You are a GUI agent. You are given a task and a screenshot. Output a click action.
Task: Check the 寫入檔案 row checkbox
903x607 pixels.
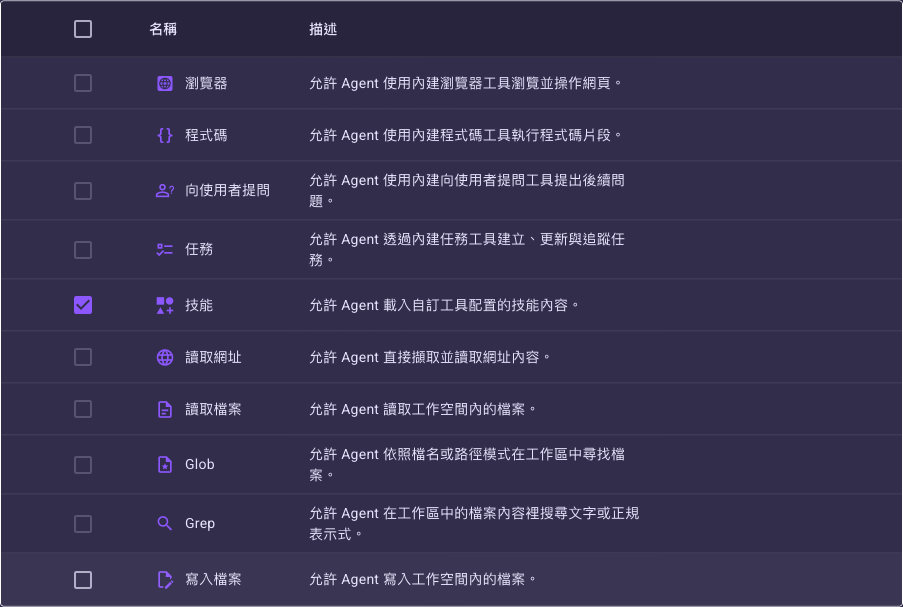coord(83,580)
